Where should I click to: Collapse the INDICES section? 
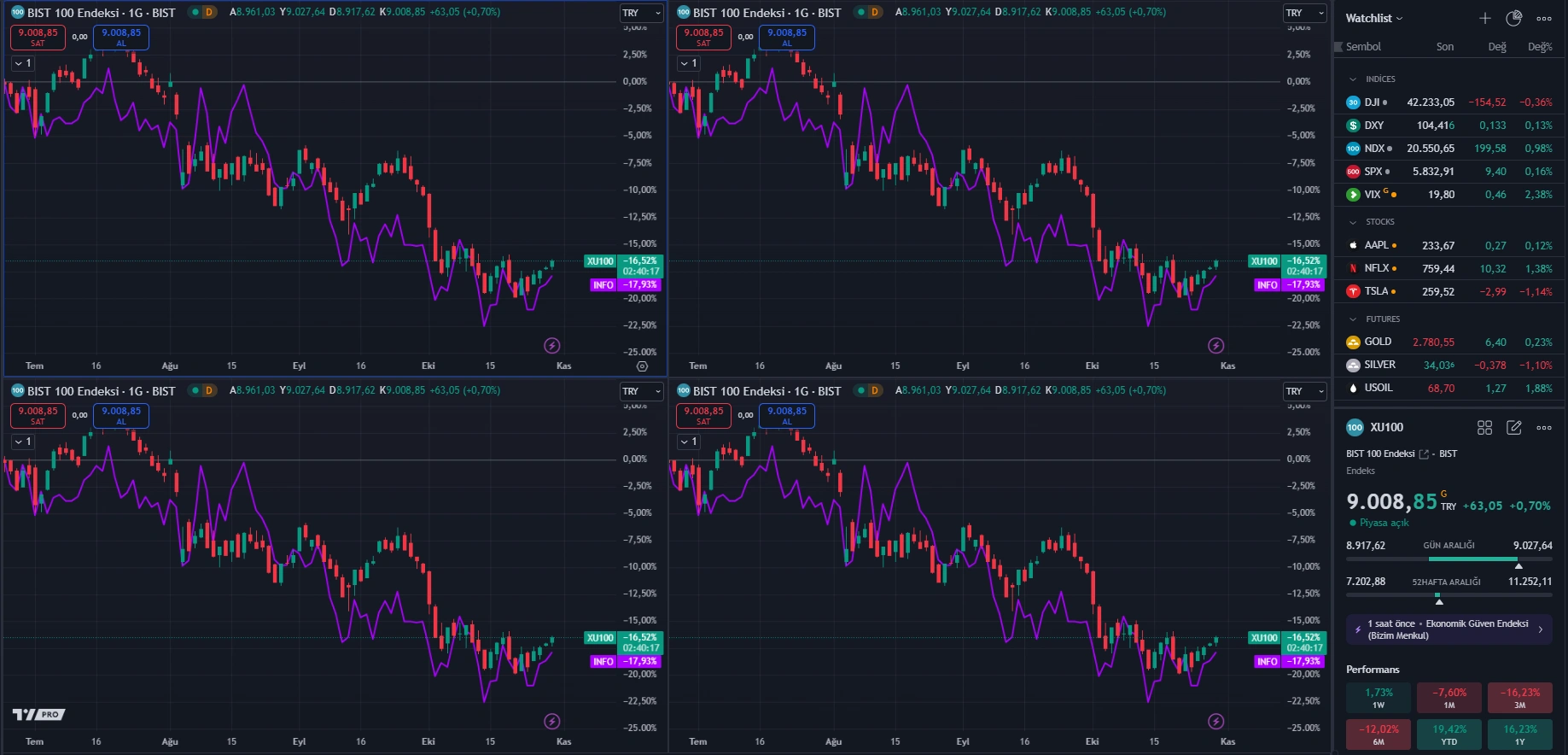click(x=1353, y=79)
